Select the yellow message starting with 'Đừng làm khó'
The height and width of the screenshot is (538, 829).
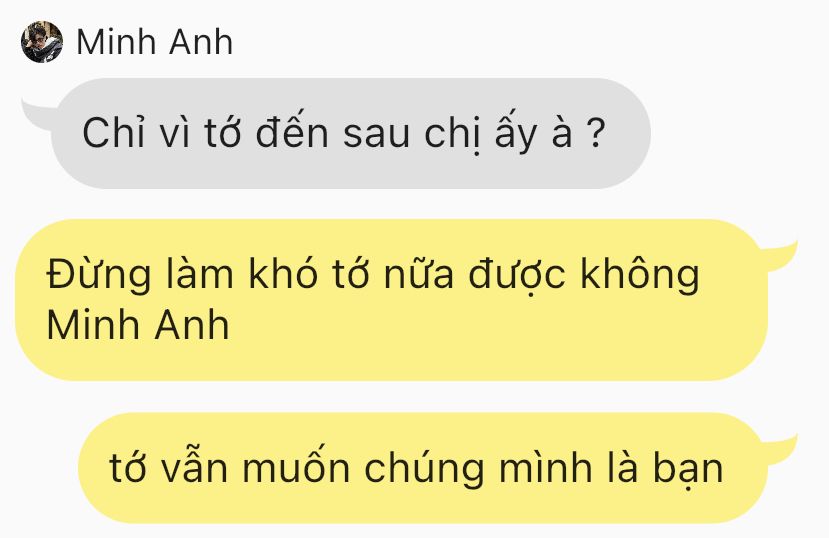click(x=391, y=300)
